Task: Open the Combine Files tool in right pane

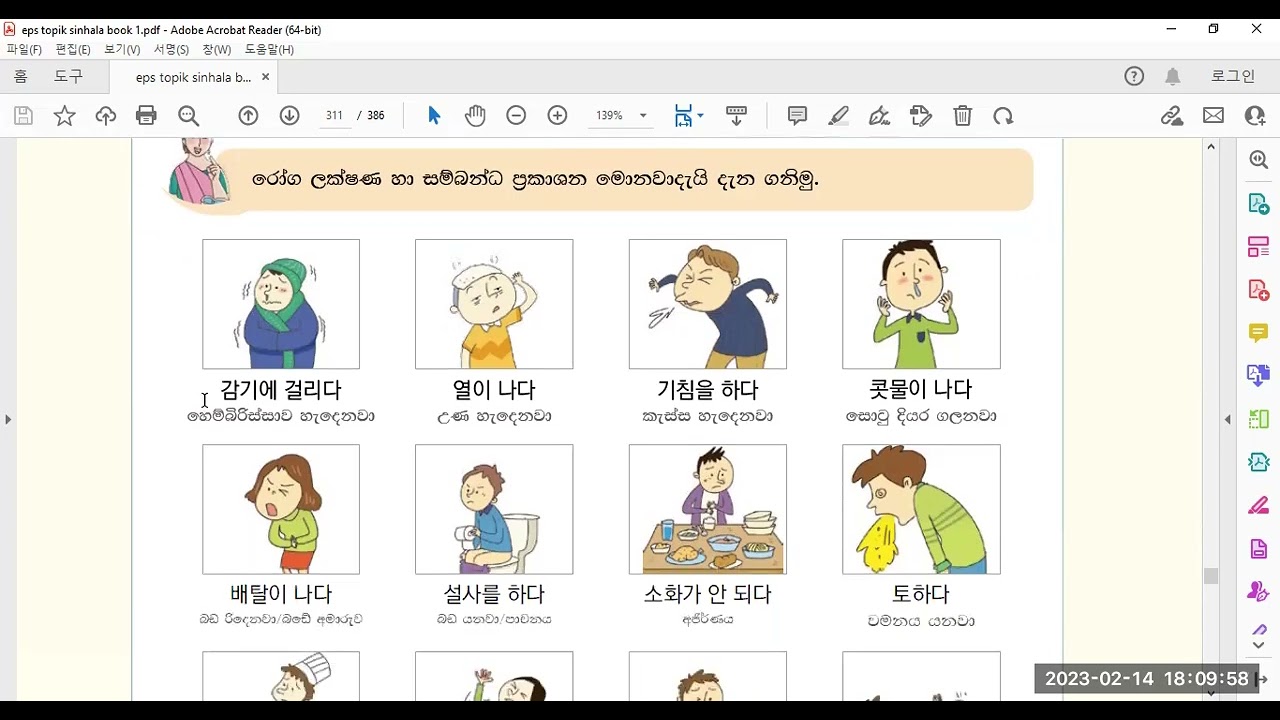Action: coord(1258,375)
